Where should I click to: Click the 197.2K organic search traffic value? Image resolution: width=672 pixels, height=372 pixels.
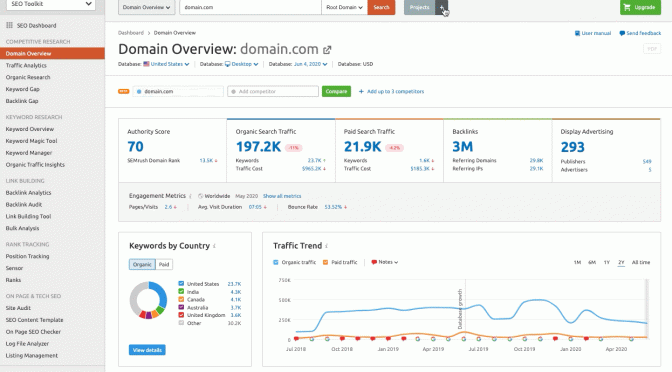pyautogui.click(x=258, y=147)
